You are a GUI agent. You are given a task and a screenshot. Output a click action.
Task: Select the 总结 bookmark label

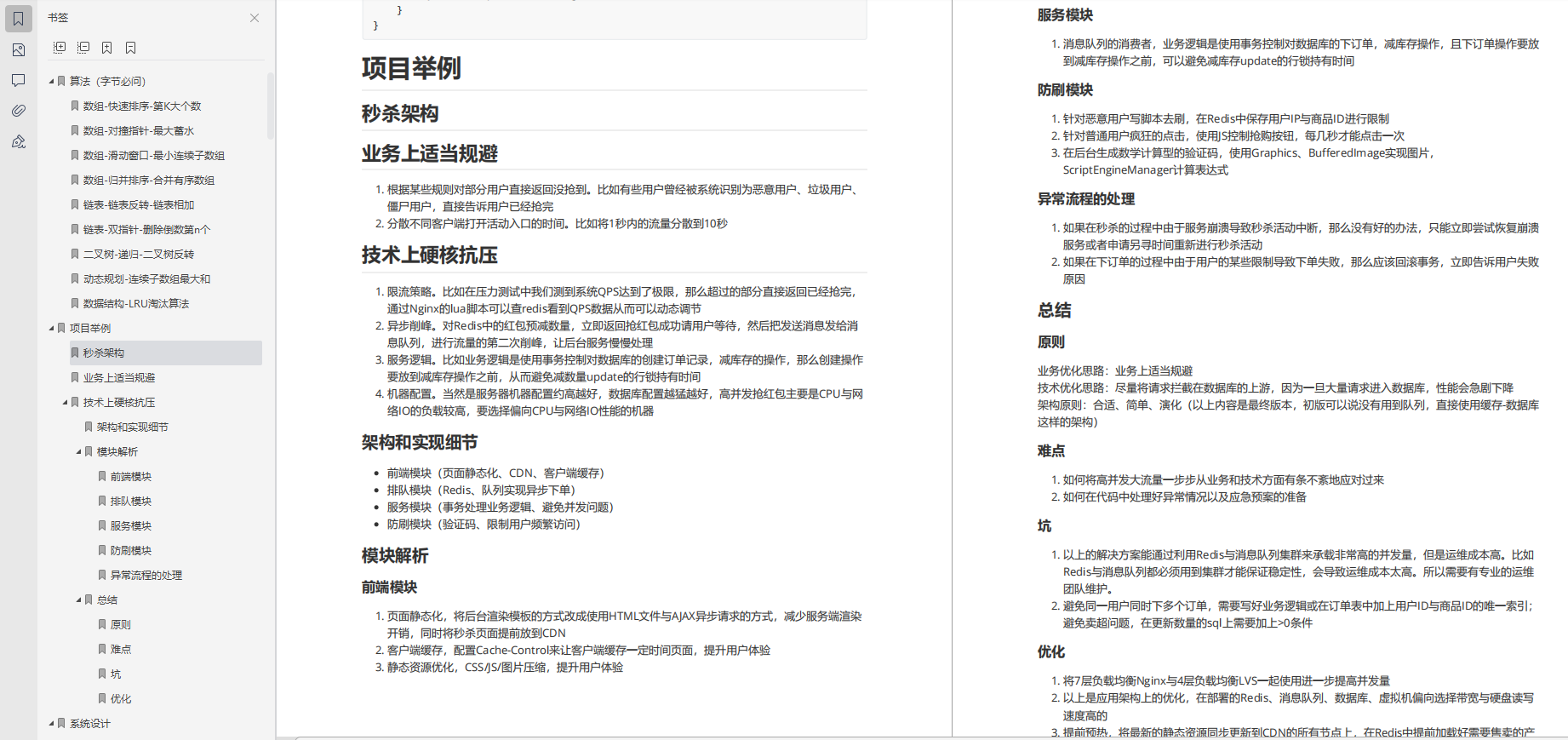point(107,600)
